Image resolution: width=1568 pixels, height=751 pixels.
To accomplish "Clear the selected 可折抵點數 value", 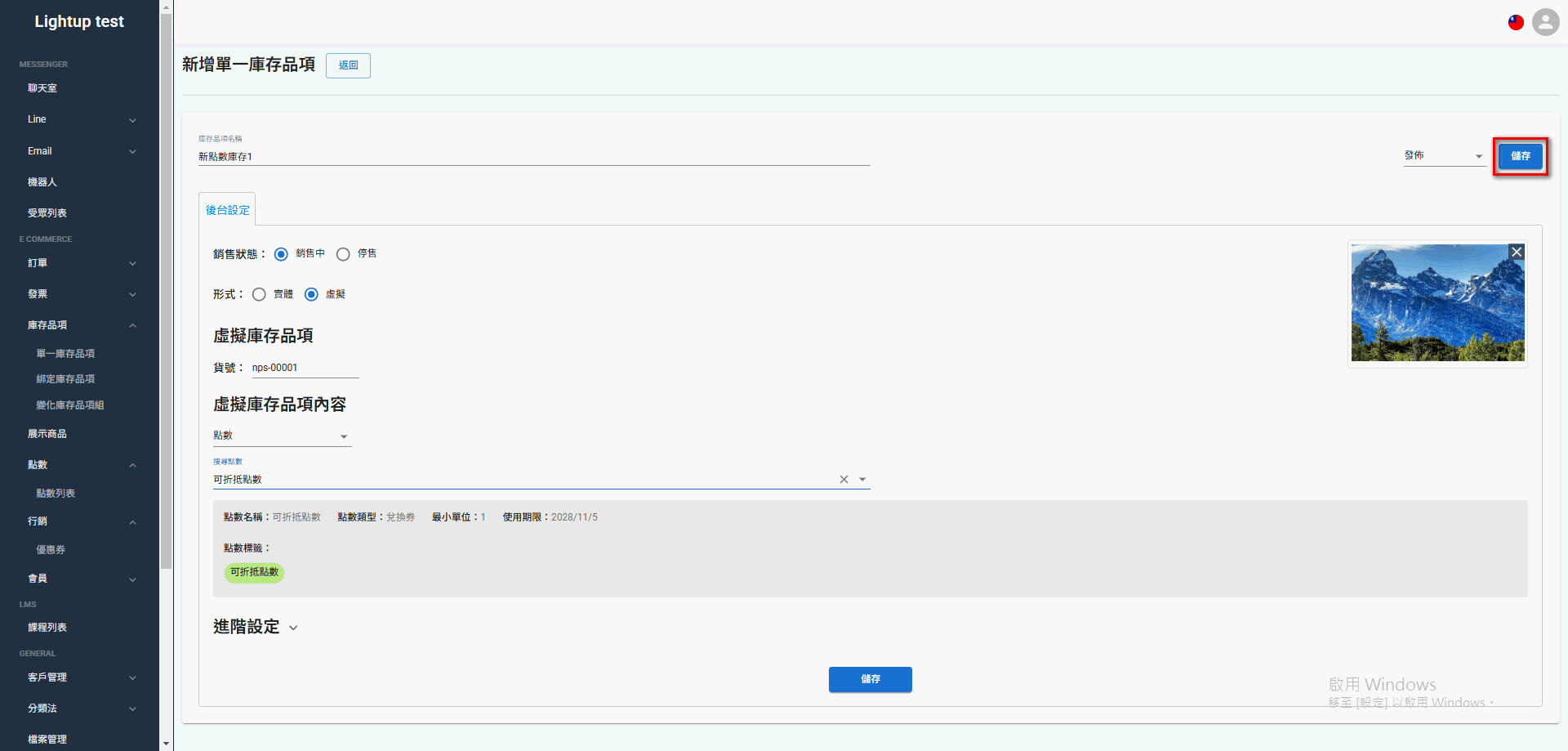I will (x=844, y=480).
